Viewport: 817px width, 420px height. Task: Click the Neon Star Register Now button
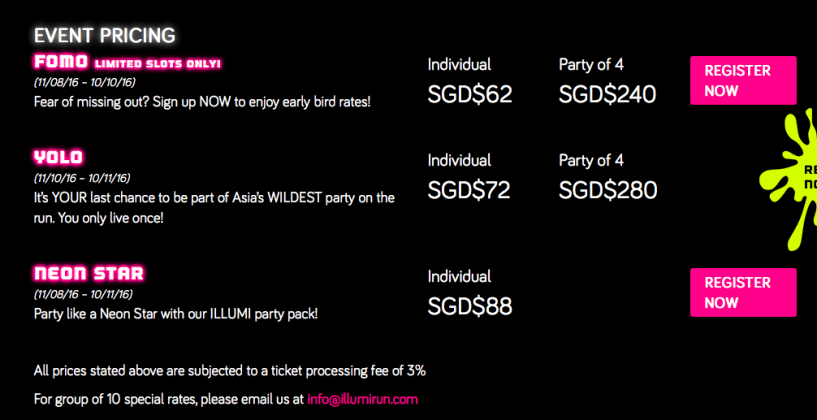[x=742, y=293]
